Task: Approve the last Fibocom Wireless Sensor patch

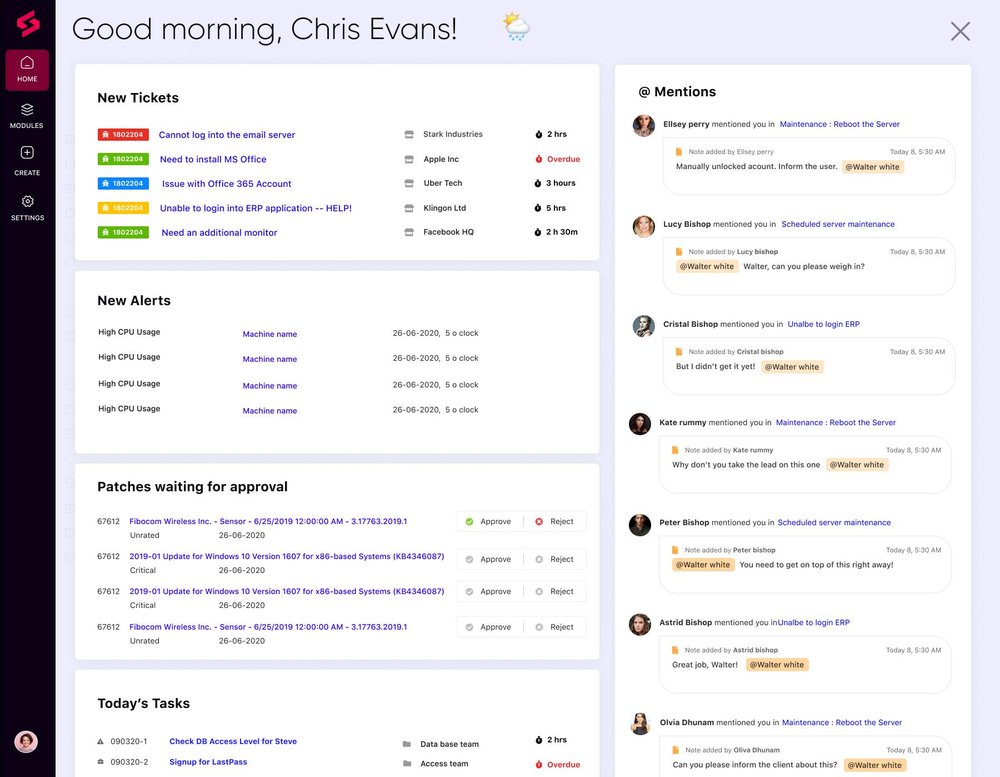Action: tap(489, 627)
